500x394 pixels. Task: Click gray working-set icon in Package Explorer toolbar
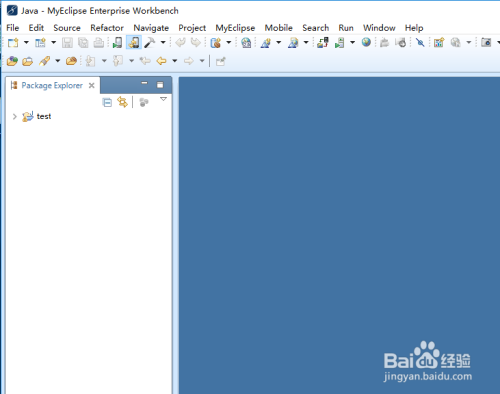[144, 102]
